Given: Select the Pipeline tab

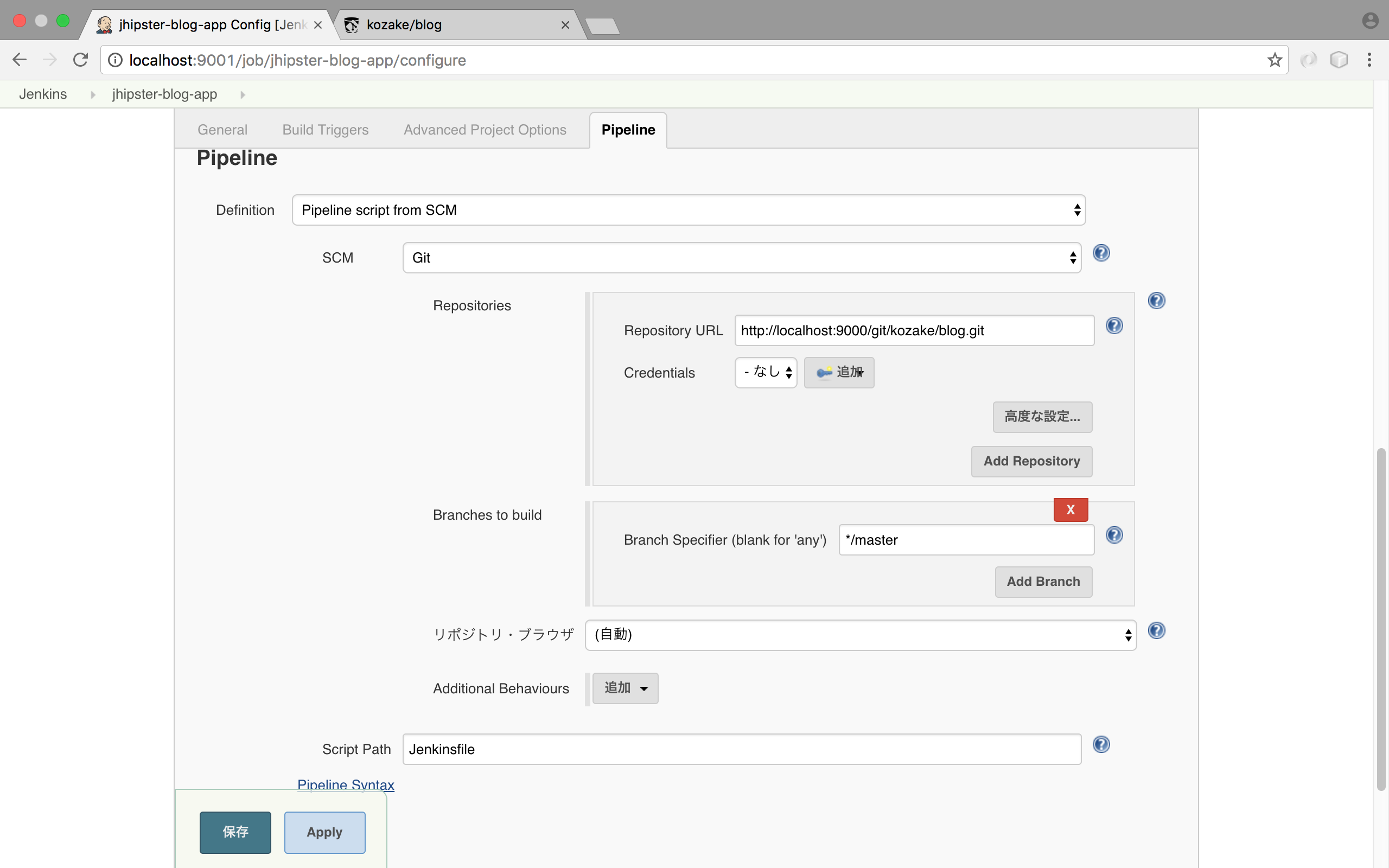Looking at the screenshot, I should click(628, 130).
